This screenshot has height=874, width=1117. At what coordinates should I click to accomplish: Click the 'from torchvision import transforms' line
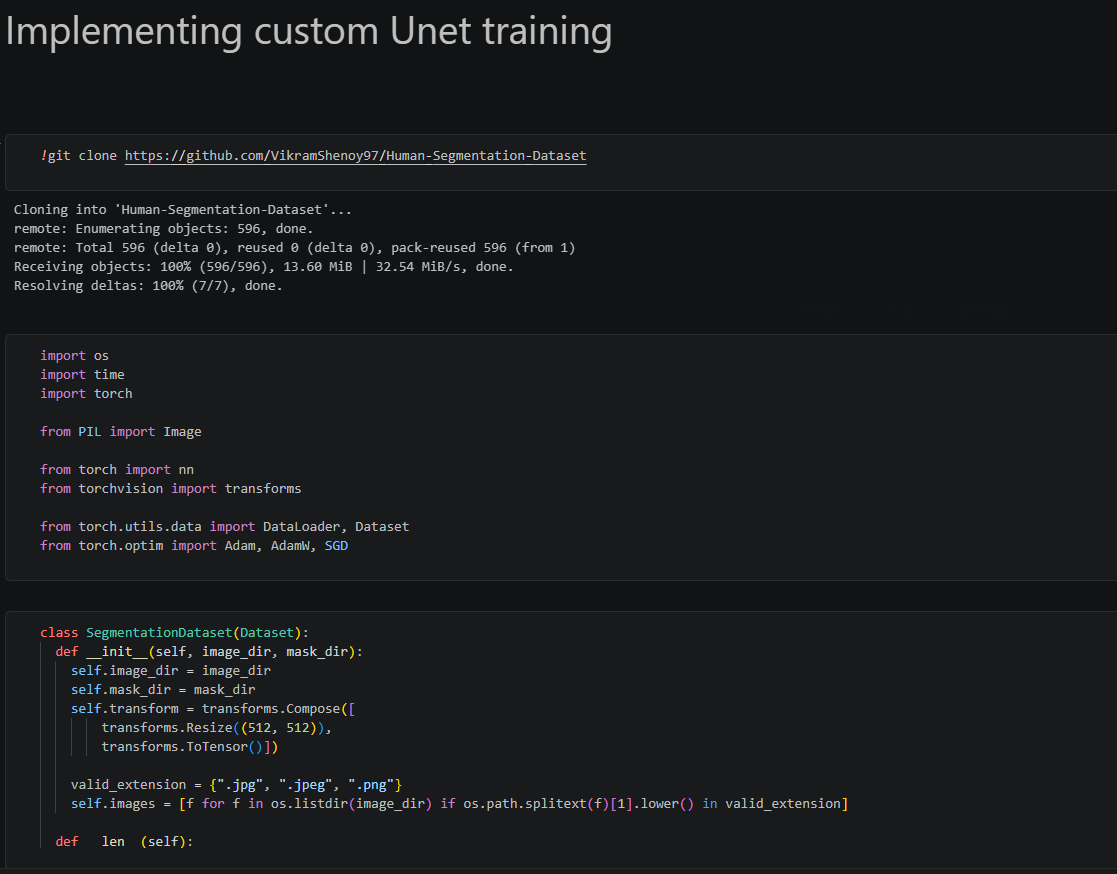170,489
